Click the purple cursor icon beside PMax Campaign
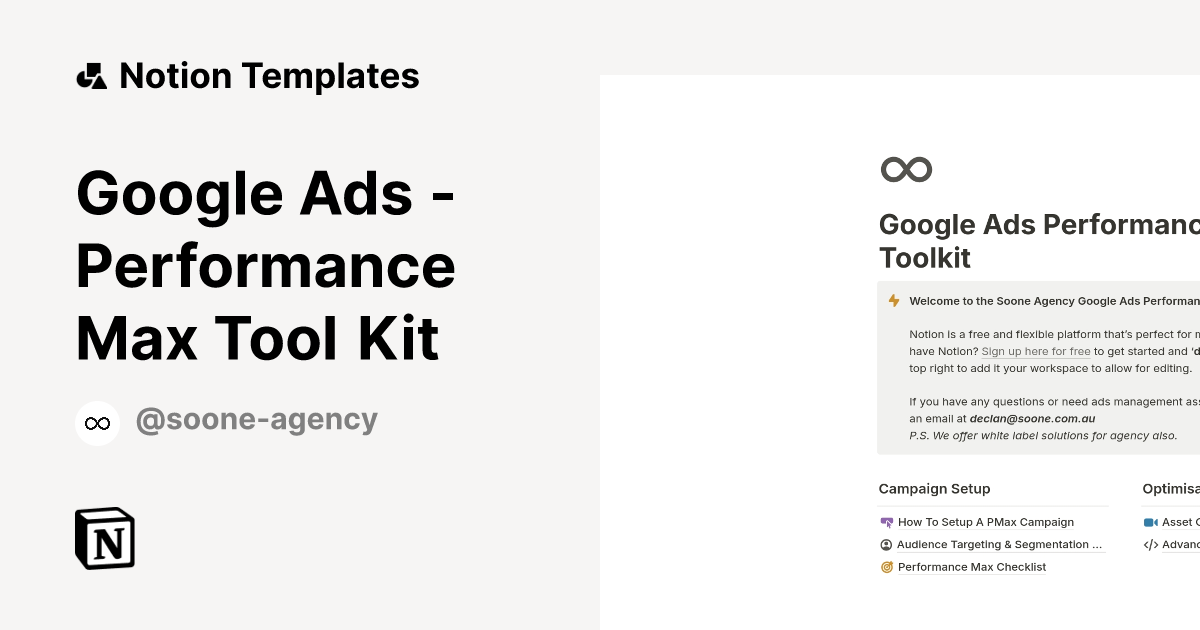The width and height of the screenshot is (1200, 630). (886, 522)
